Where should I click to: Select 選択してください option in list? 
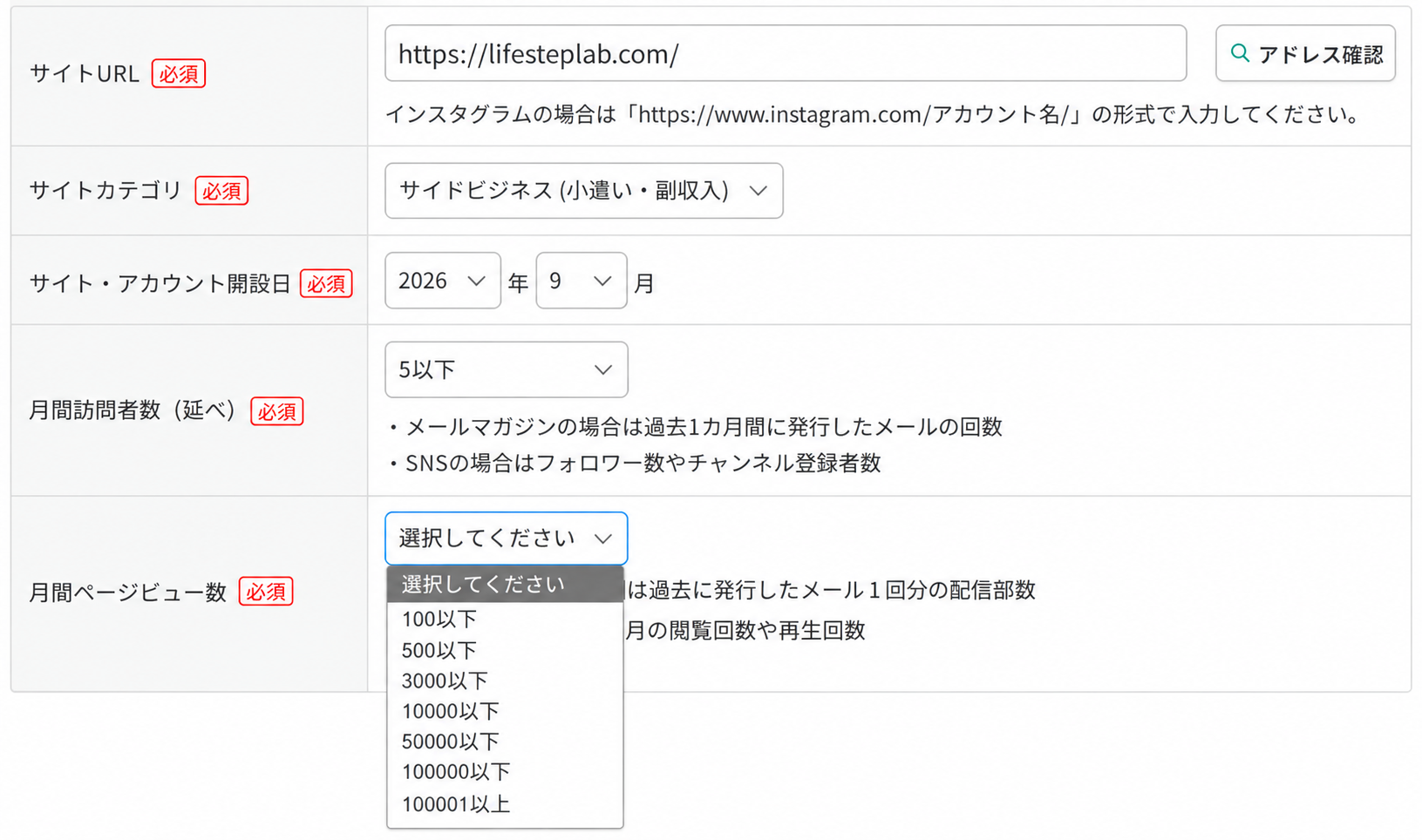coord(505,585)
